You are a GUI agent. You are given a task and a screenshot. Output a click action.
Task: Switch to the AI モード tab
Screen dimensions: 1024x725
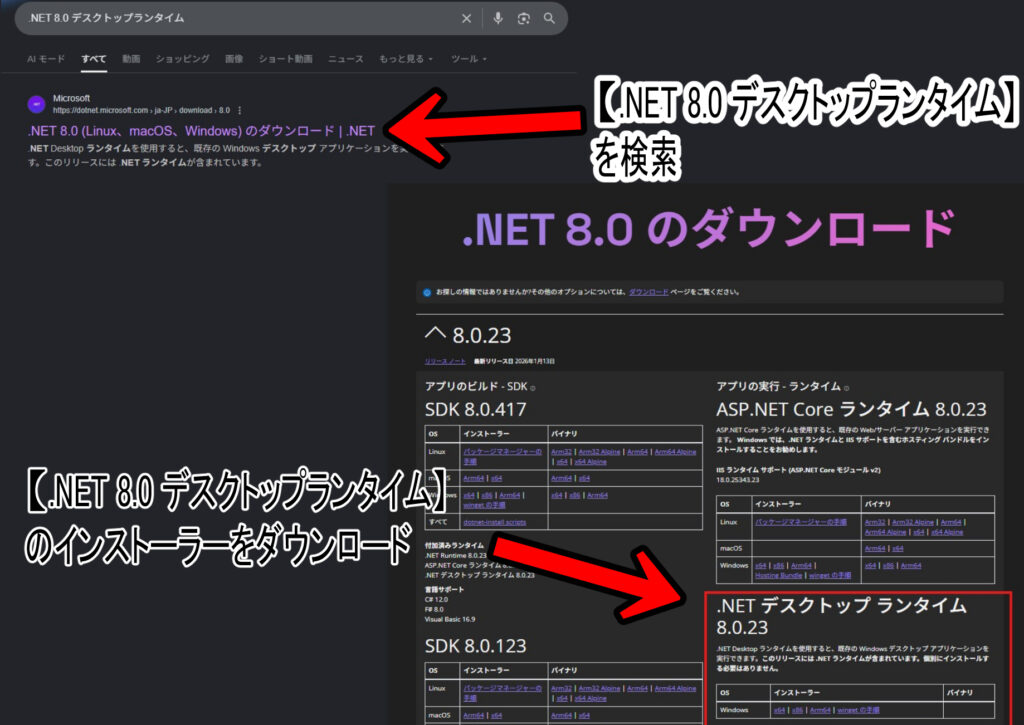pyautogui.click(x=46, y=59)
